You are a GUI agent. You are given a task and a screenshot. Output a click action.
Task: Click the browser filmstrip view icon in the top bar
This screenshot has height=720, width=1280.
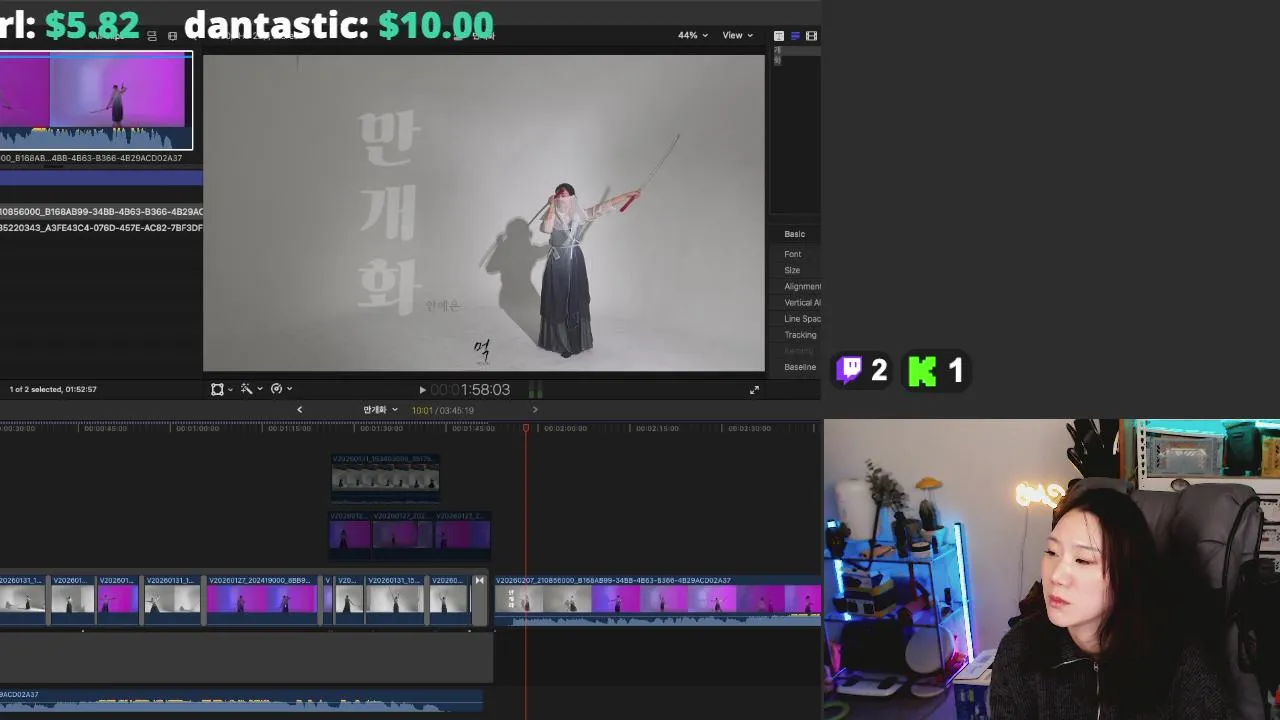pyautogui.click(x=172, y=36)
